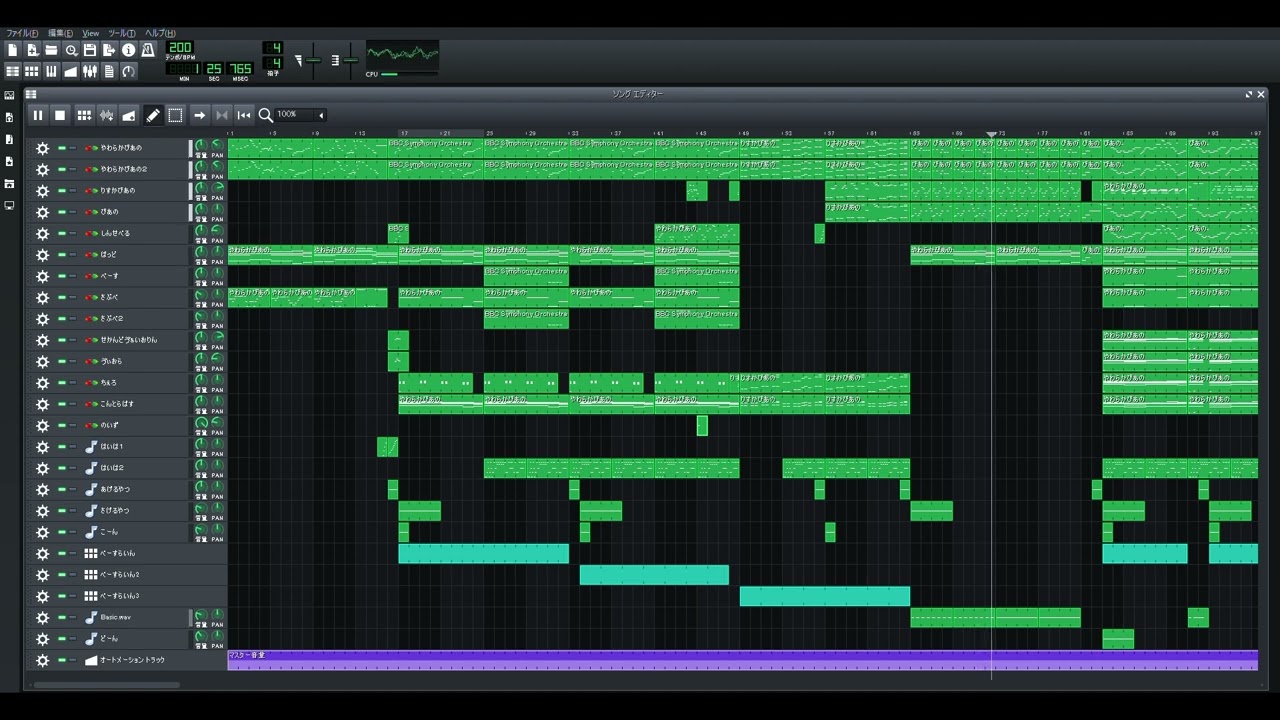Open the Automation Editor icon
The height and width of the screenshot is (720, 1280).
[x=71, y=71]
